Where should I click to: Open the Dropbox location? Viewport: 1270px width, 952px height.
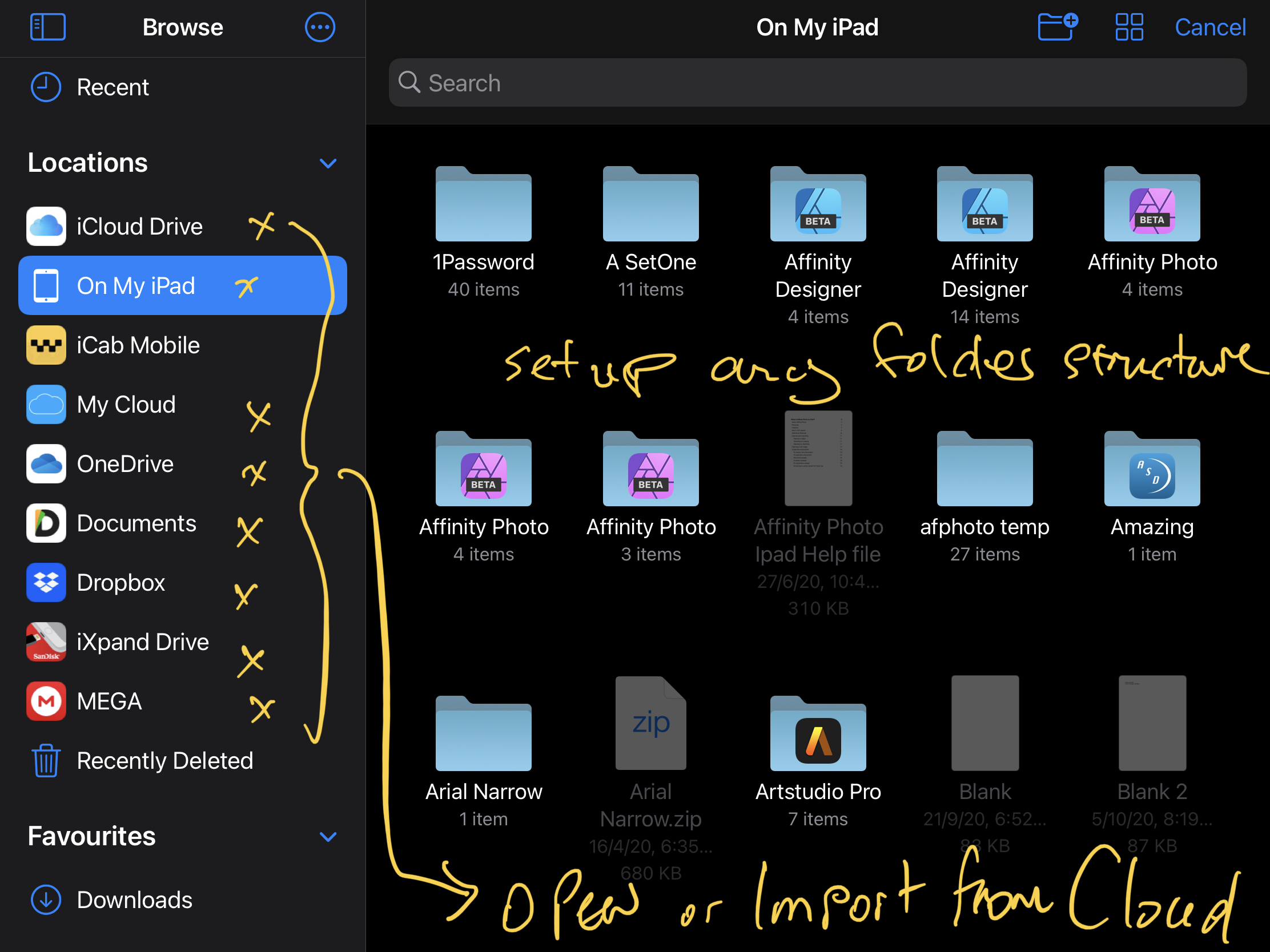pyautogui.click(x=183, y=583)
